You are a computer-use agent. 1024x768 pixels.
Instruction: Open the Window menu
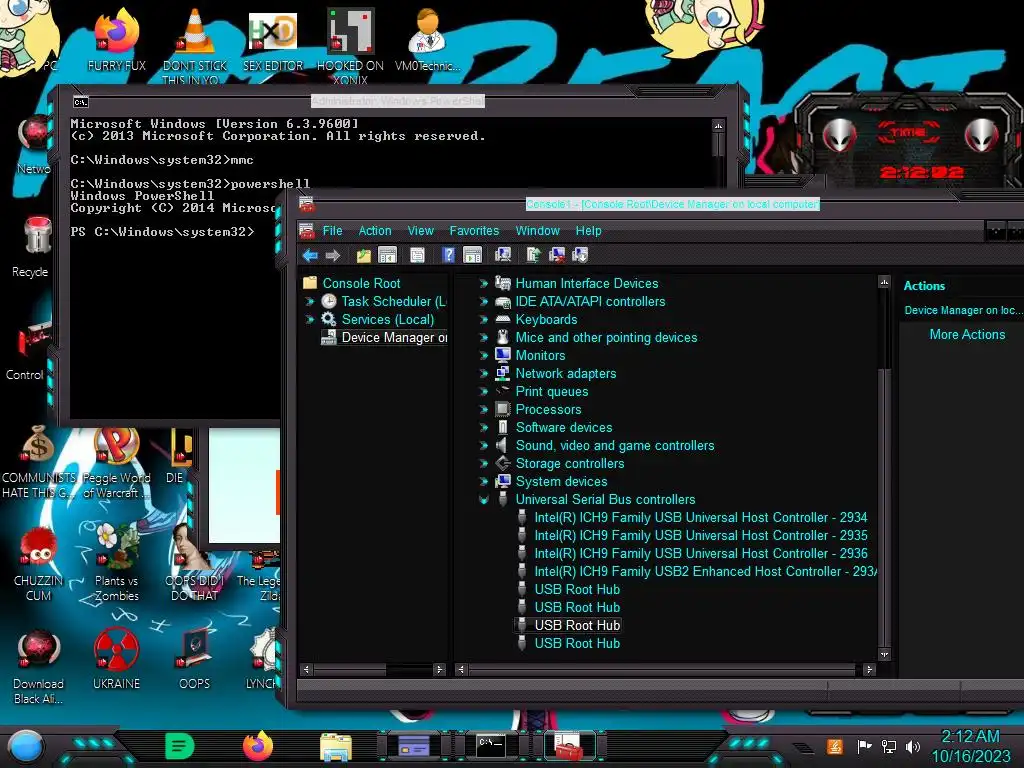click(x=537, y=231)
